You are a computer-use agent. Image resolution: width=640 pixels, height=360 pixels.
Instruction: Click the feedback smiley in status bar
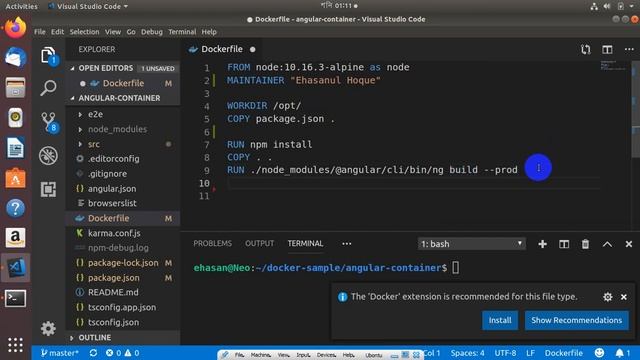599,353
